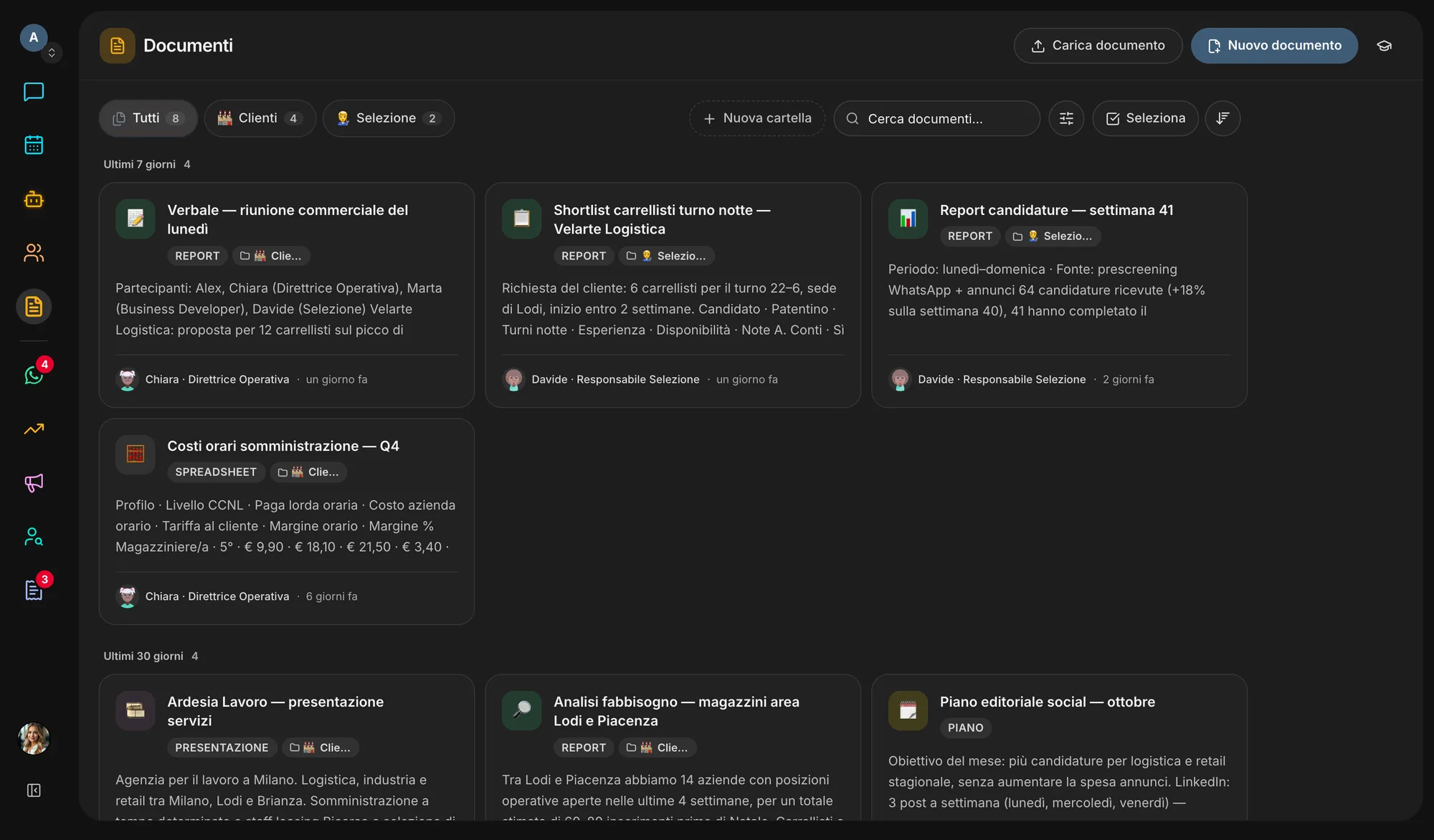Open the chat icon in sidebar
The height and width of the screenshot is (840, 1434).
tap(34, 92)
